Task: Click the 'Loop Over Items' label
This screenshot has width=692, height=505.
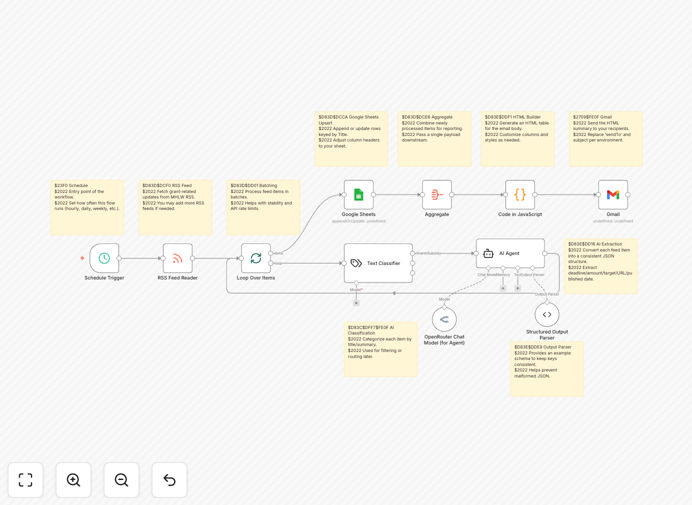Action: [x=256, y=278]
